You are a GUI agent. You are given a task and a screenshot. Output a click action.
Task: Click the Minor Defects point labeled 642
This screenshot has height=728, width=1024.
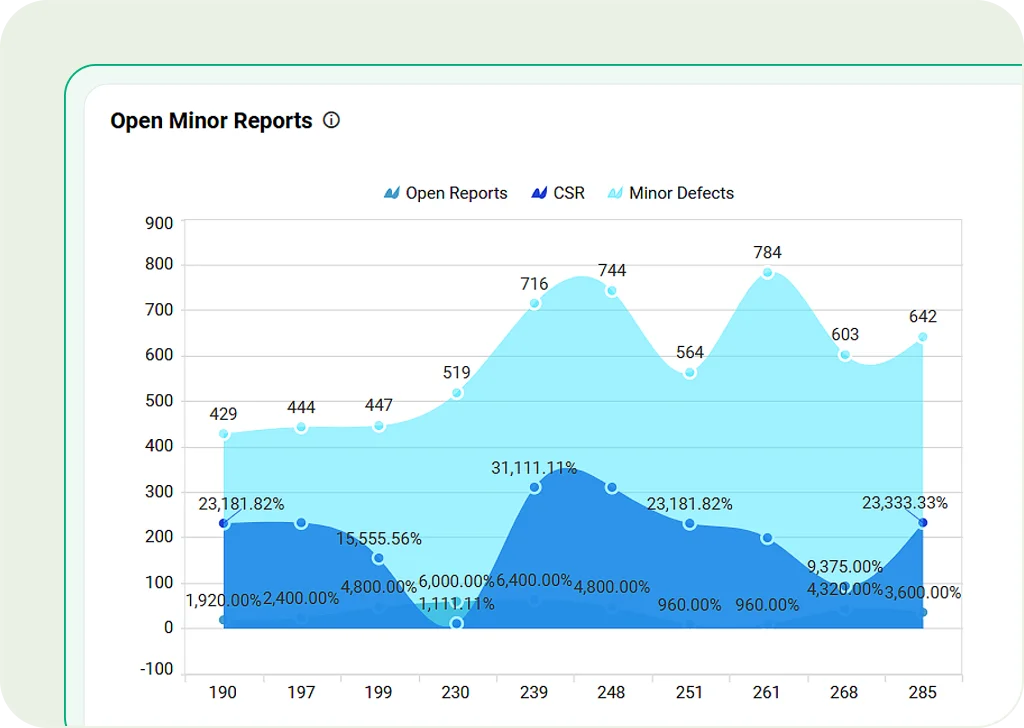click(922, 337)
